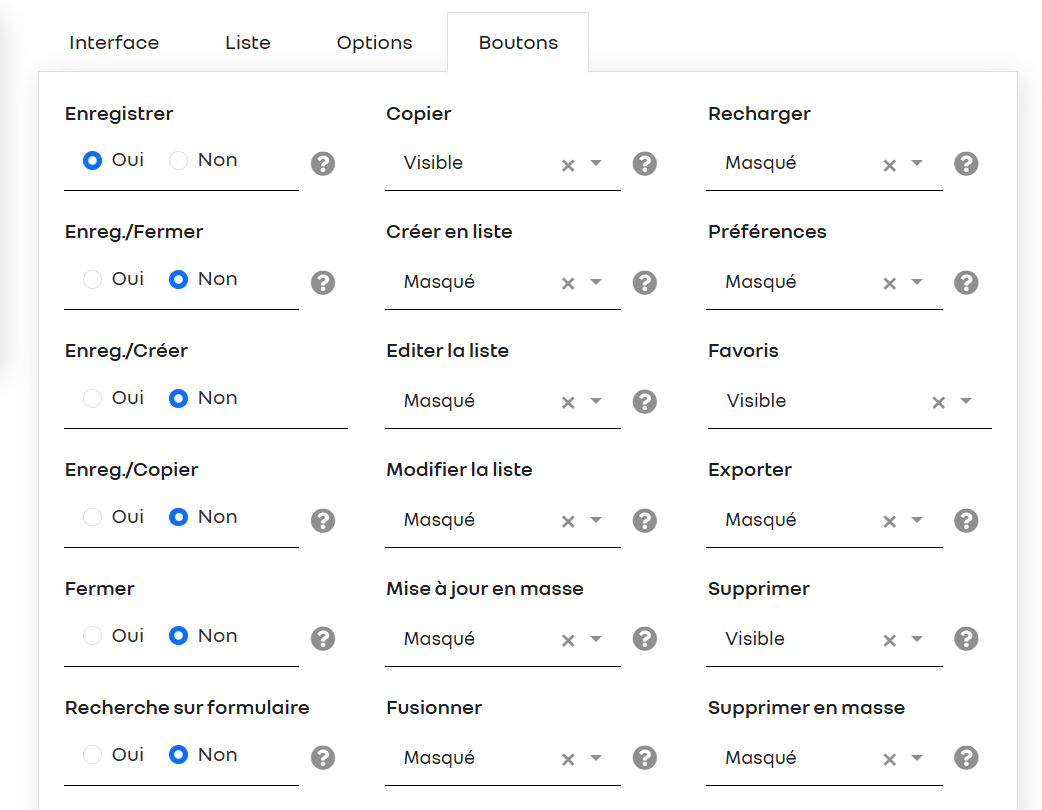This screenshot has width=1042, height=810.
Task: Go to the Liste tab
Action: pyautogui.click(x=248, y=43)
